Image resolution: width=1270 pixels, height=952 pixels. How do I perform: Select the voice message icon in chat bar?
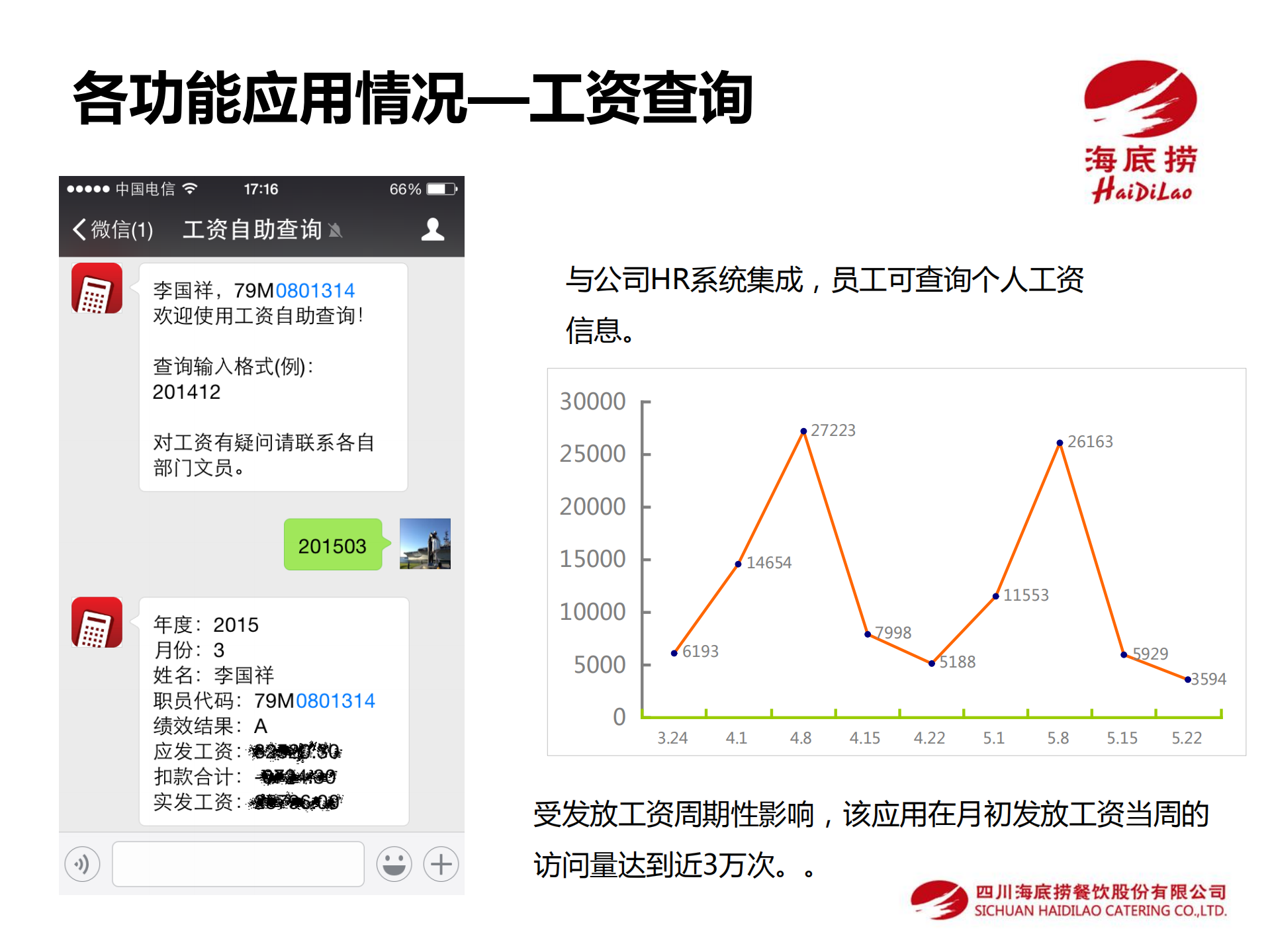pos(82,864)
